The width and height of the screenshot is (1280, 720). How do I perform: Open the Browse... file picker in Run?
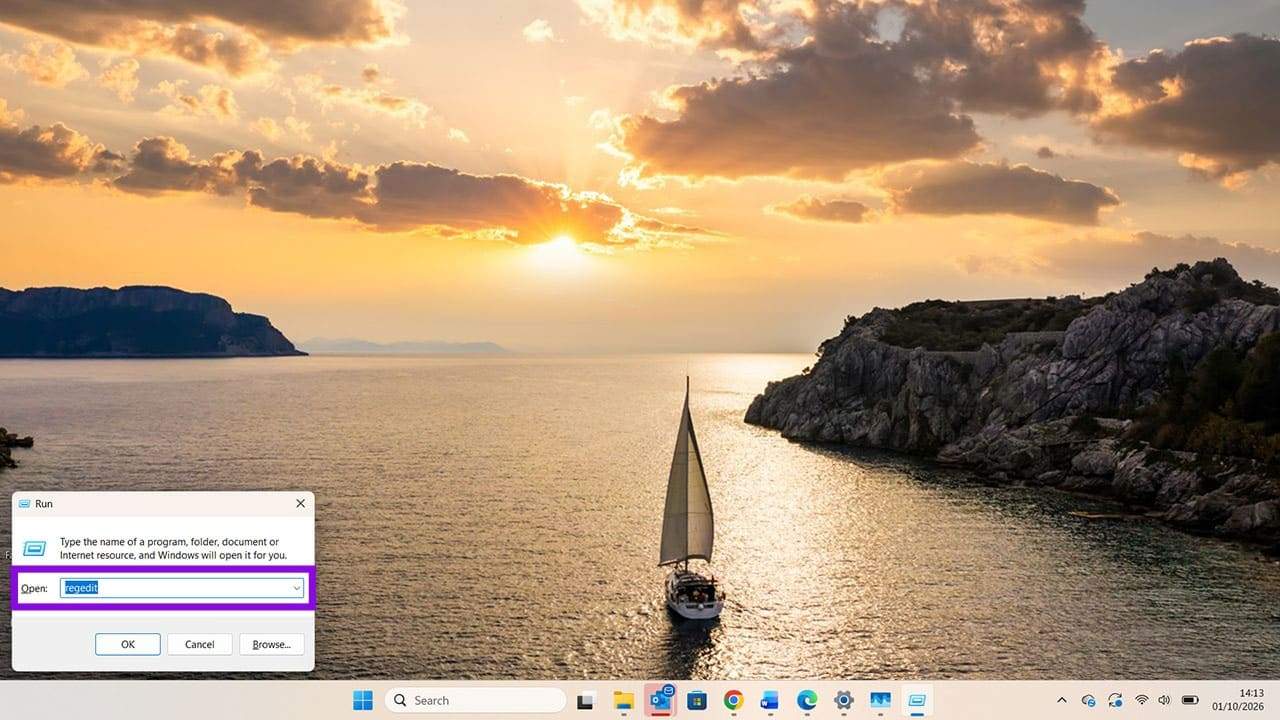tap(272, 644)
